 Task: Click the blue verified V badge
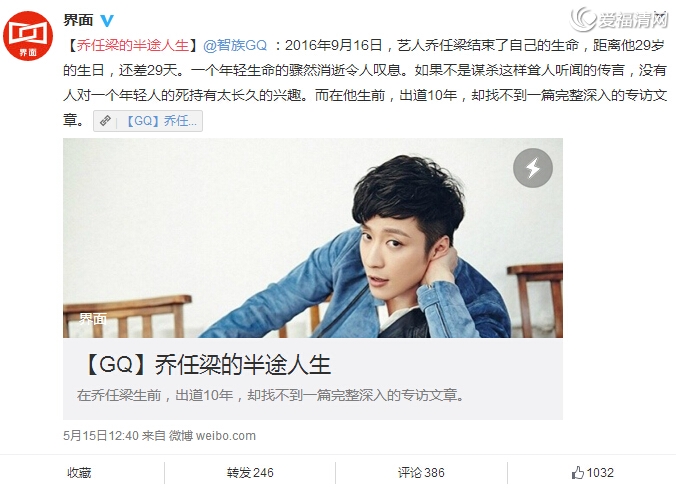106,20
